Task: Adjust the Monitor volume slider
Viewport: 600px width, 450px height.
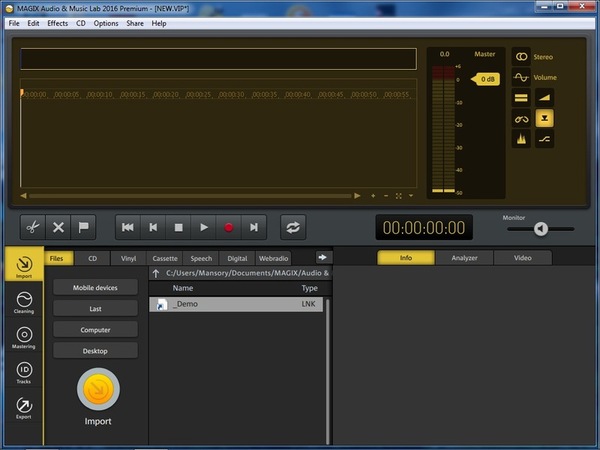Action: 540,229
